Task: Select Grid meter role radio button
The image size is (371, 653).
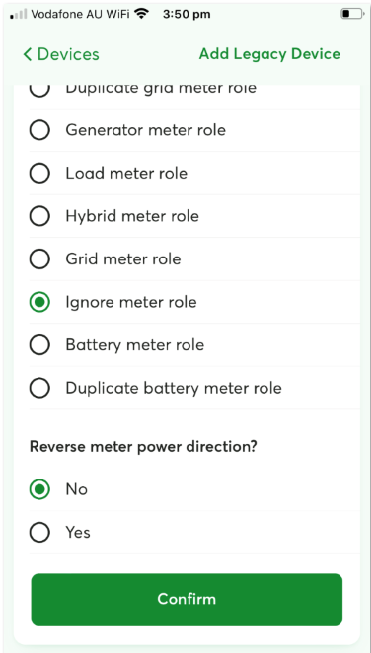Action: pyautogui.click(x=40, y=259)
